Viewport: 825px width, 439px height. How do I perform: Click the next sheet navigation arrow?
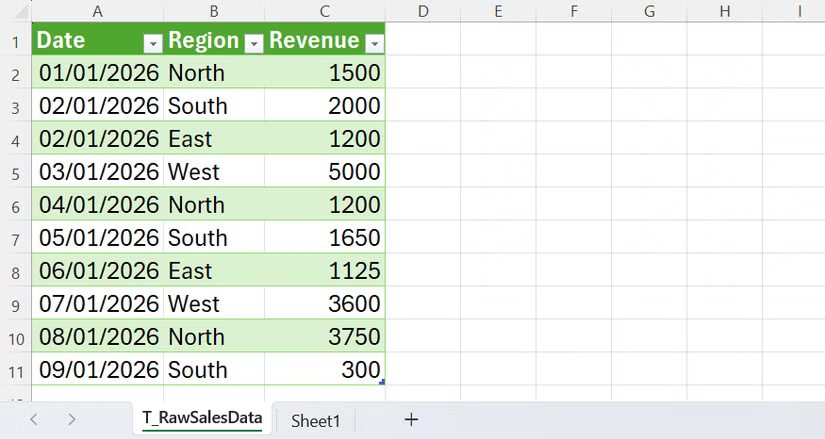pos(72,420)
